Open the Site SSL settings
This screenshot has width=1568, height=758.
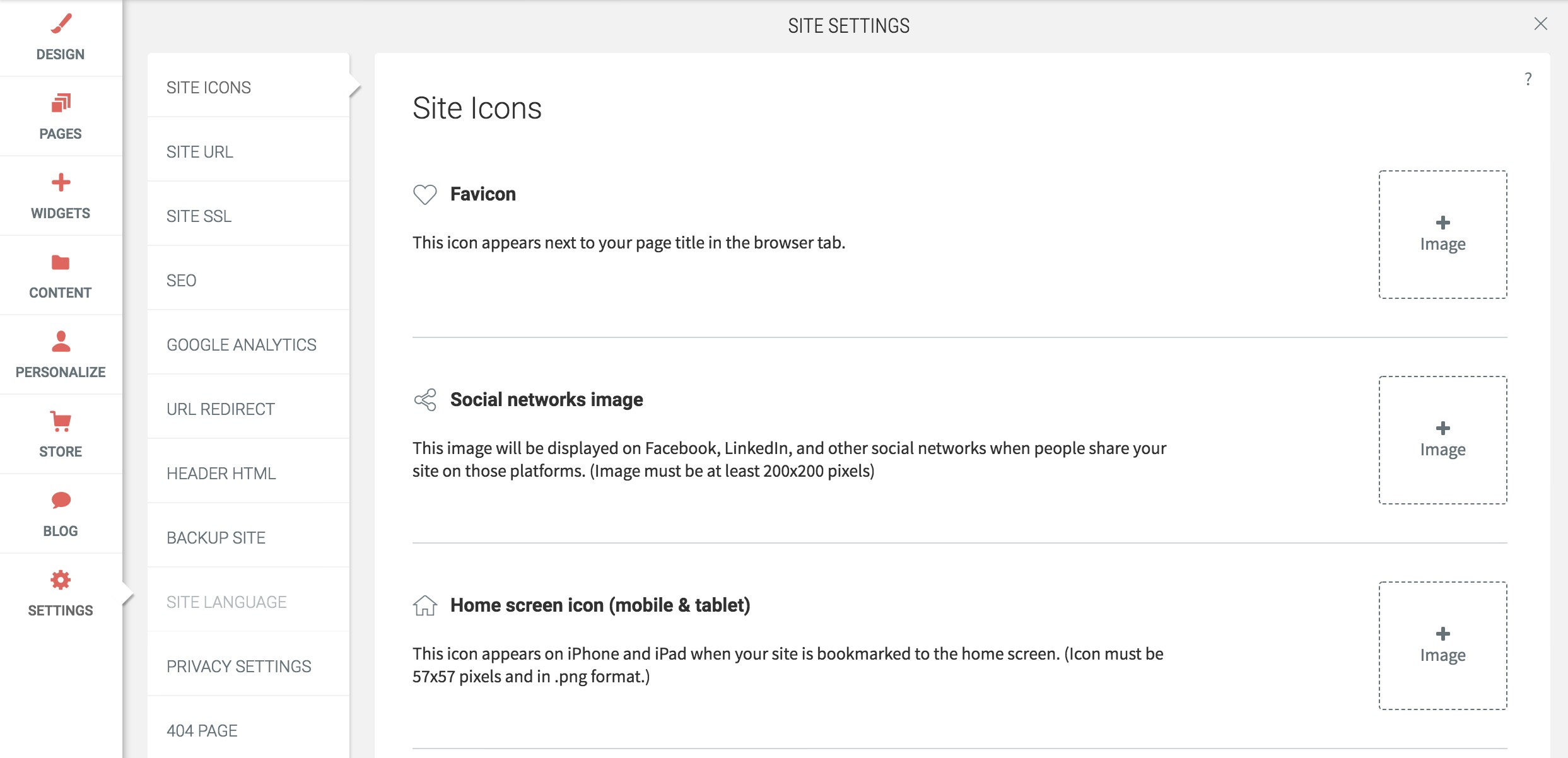pos(199,216)
